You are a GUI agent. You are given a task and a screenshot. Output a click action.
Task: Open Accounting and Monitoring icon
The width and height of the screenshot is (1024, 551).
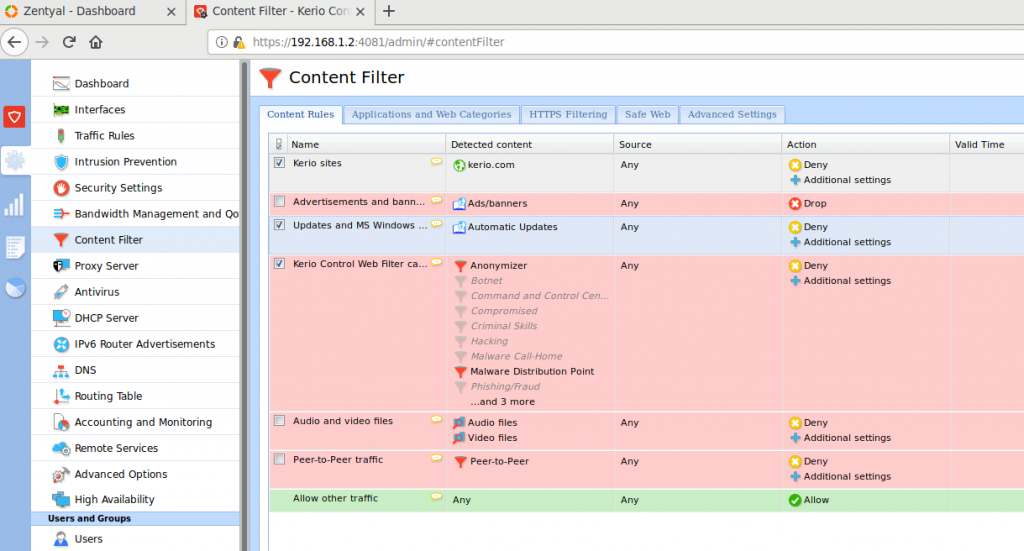click(x=61, y=422)
